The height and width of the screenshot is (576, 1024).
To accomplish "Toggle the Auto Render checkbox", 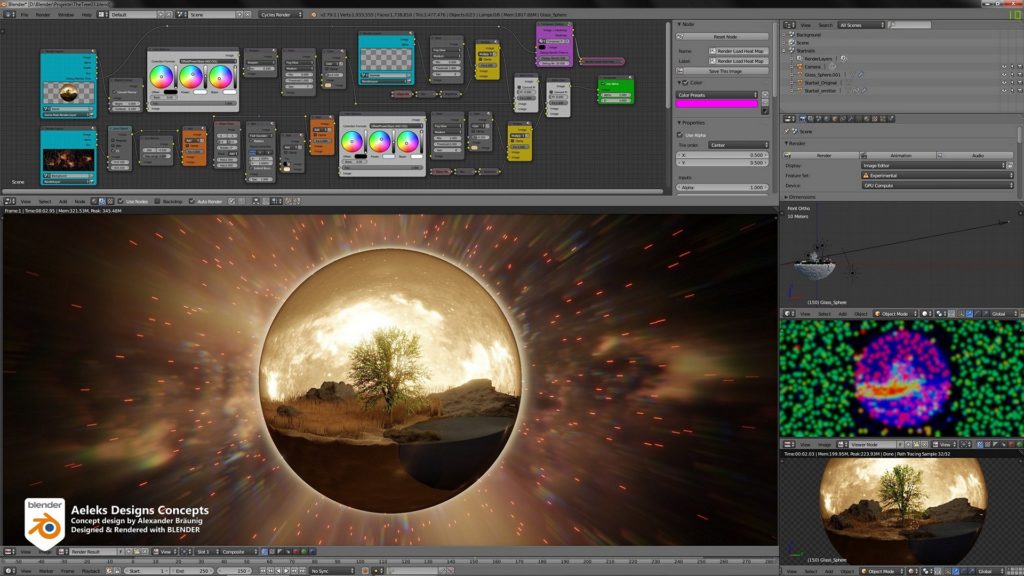I will 191,201.
